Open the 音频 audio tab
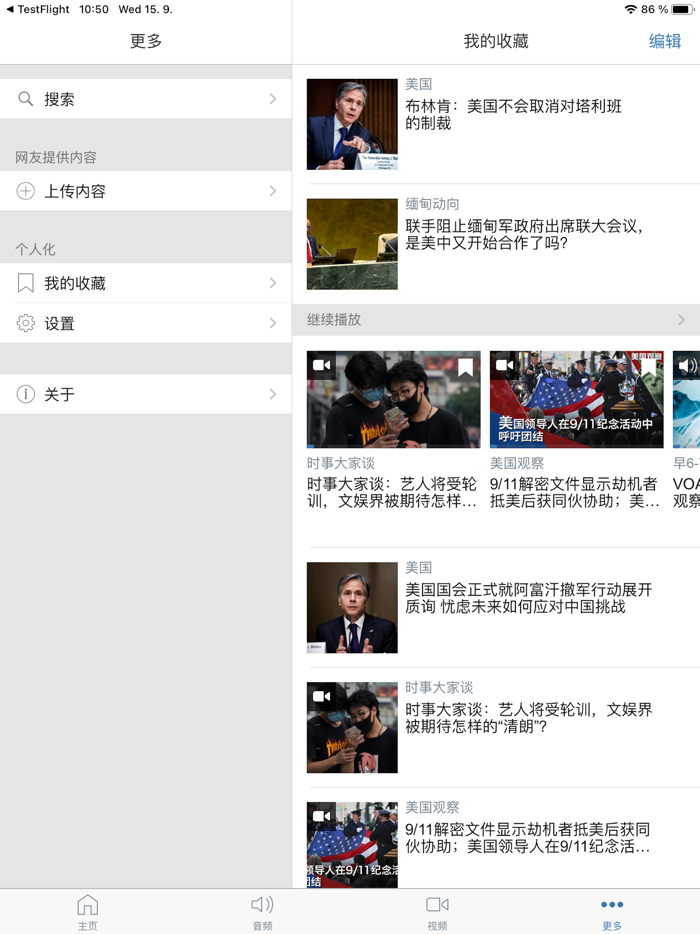This screenshot has width=700, height=934. tap(262, 912)
